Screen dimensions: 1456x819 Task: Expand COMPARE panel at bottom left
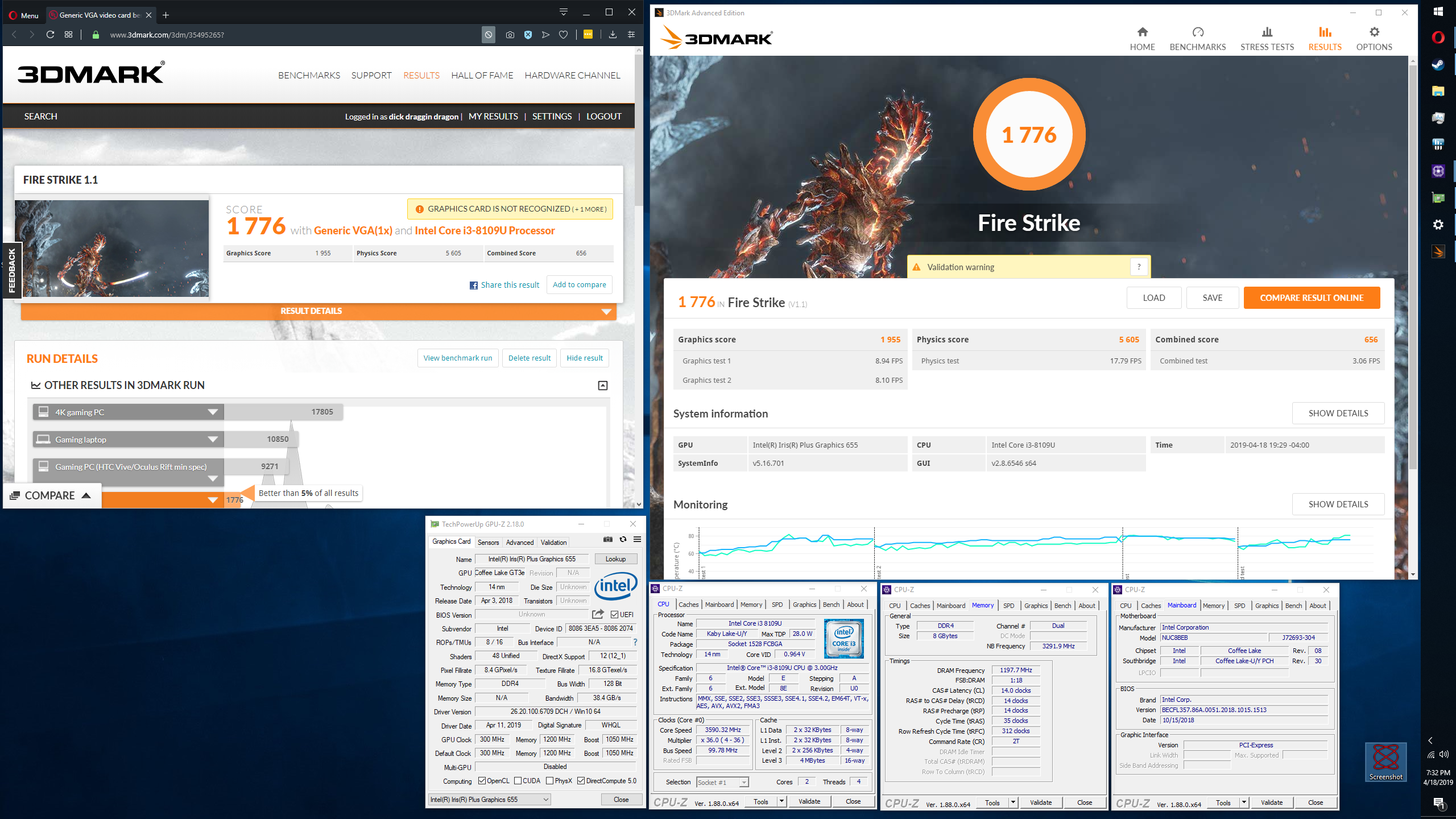click(x=52, y=495)
